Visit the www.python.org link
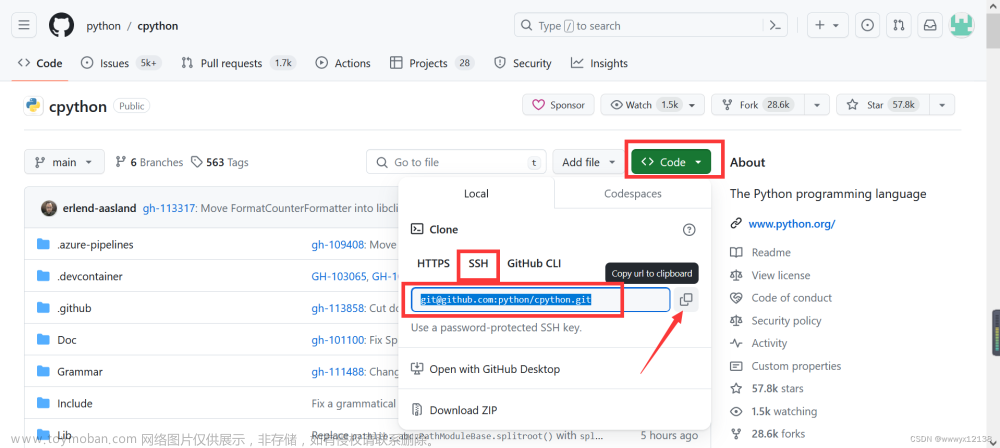 click(x=791, y=224)
